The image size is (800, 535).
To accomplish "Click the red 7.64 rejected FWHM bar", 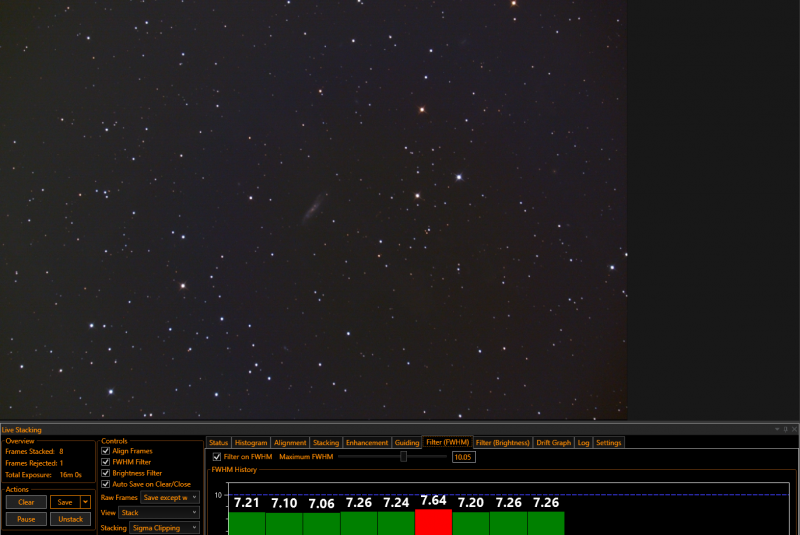I will click(x=433, y=522).
